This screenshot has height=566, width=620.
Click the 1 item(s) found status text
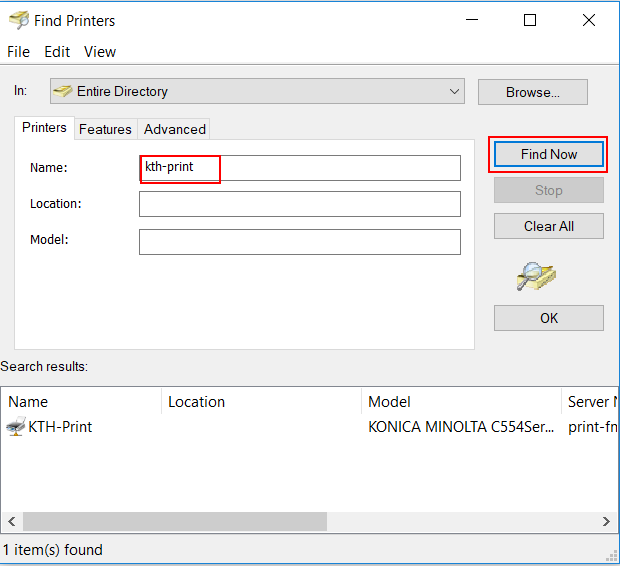click(x=53, y=550)
